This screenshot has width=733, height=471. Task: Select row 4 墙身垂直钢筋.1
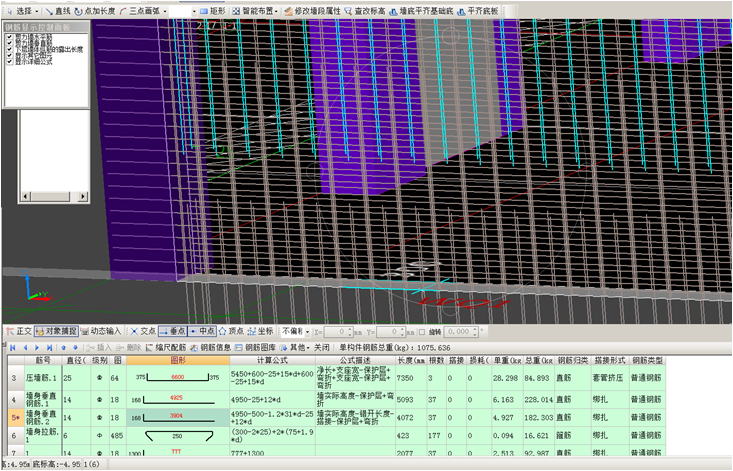pos(16,400)
